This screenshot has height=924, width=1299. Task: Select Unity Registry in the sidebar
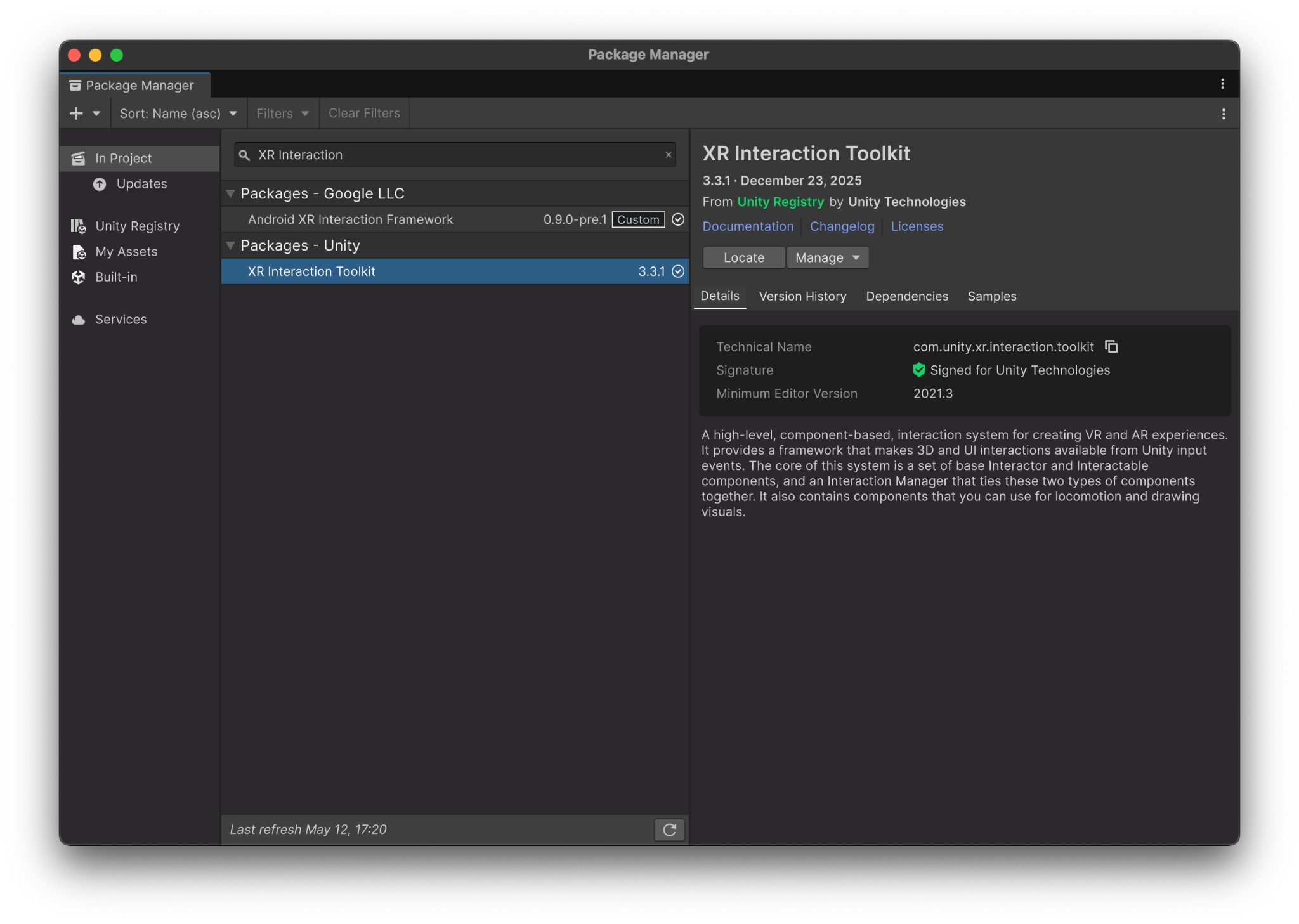pyautogui.click(x=140, y=226)
